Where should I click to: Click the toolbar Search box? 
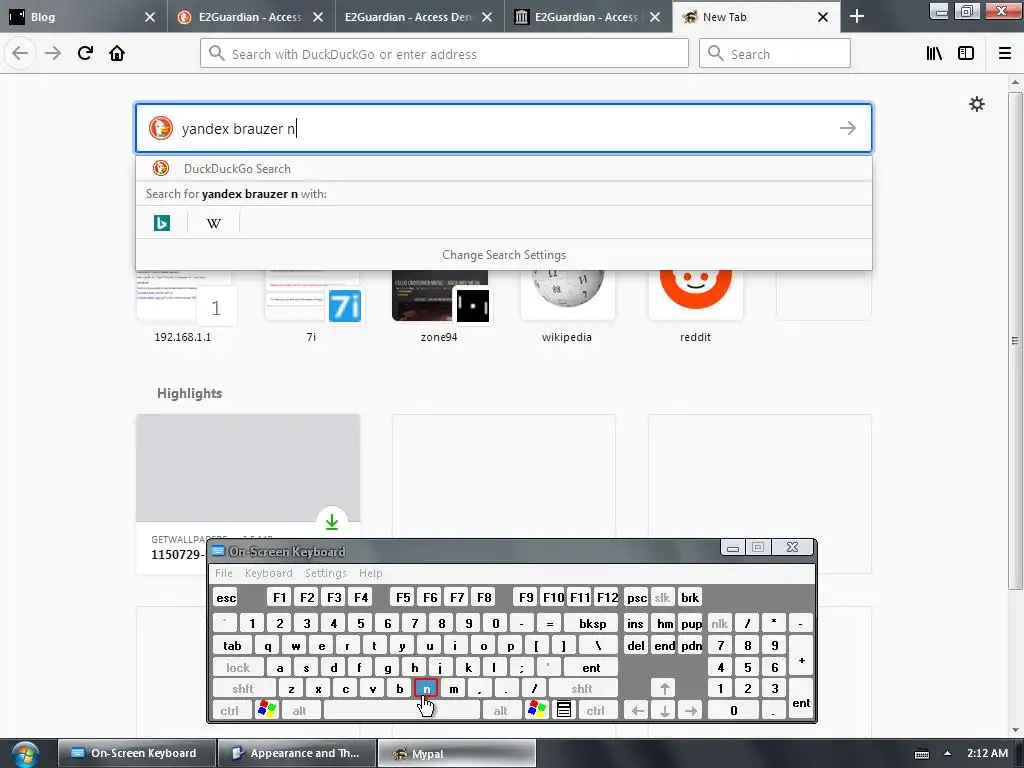click(775, 54)
